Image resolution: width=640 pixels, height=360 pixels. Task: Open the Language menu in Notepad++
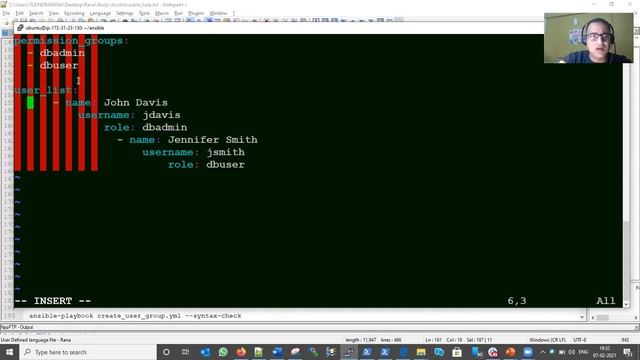click(x=100, y=13)
